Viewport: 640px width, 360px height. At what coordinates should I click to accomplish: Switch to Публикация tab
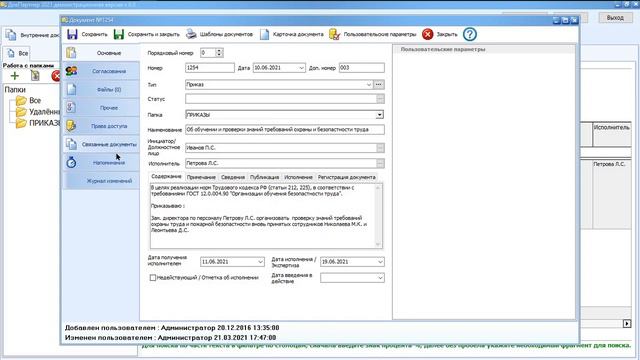click(264, 177)
